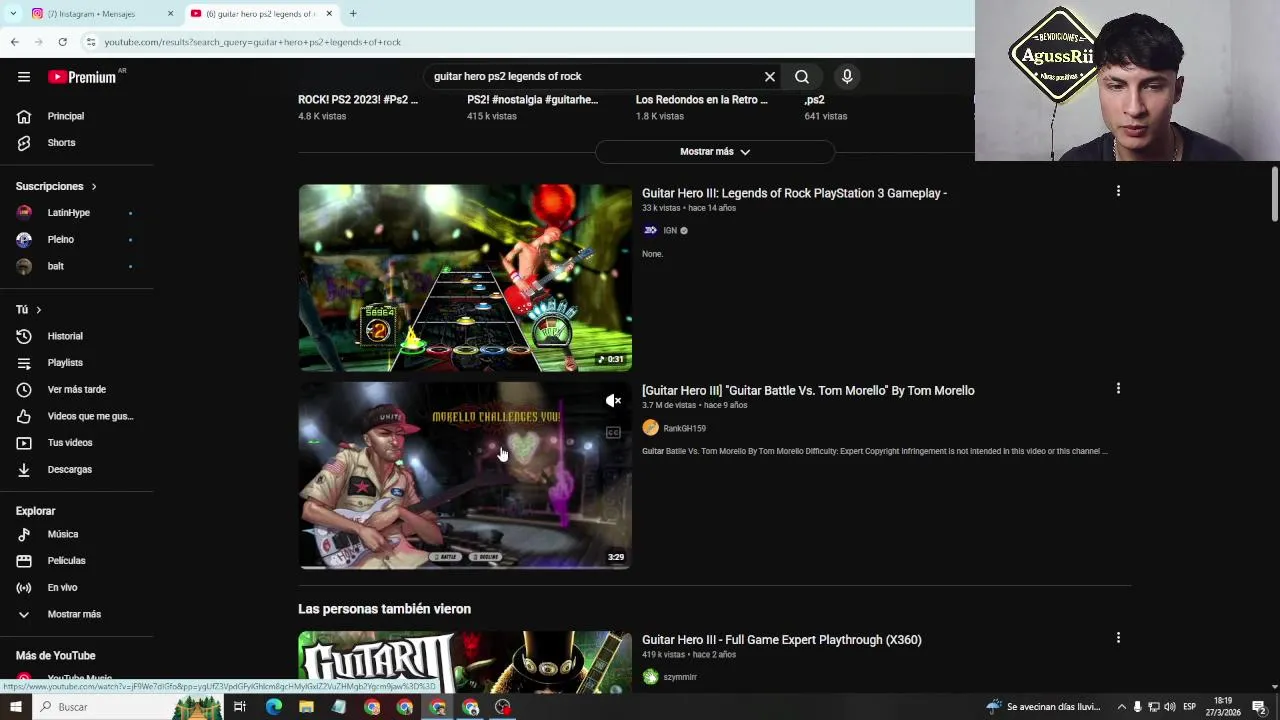Open the notifications center icon
The width and height of the screenshot is (1280, 720).
1259,707
